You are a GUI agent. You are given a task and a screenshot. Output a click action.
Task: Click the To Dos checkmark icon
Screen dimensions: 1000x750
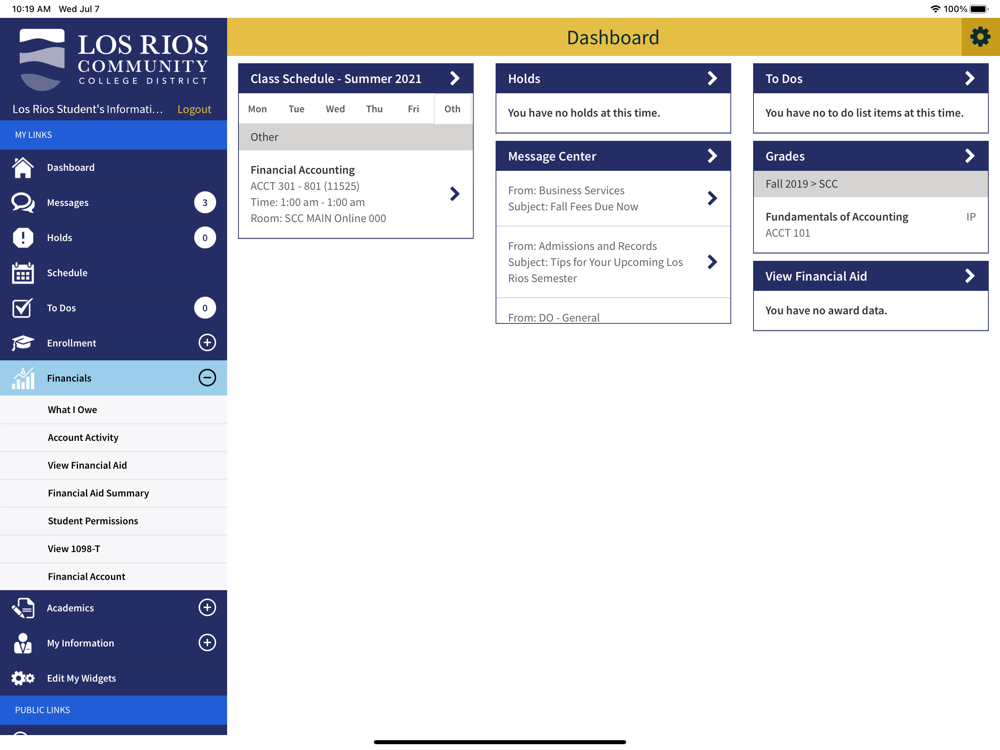pos(22,307)
